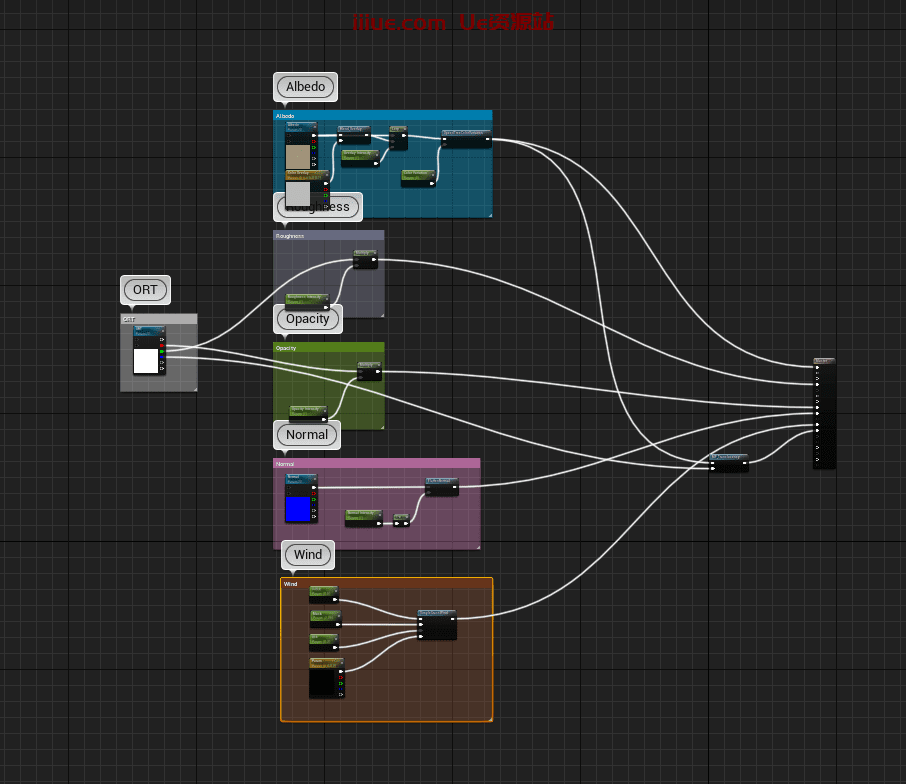Image resolution: width=906 pixels, height=784 pixels.
Task: Click the tan albedo texture preview thumbnail
Action: (298, 157)
